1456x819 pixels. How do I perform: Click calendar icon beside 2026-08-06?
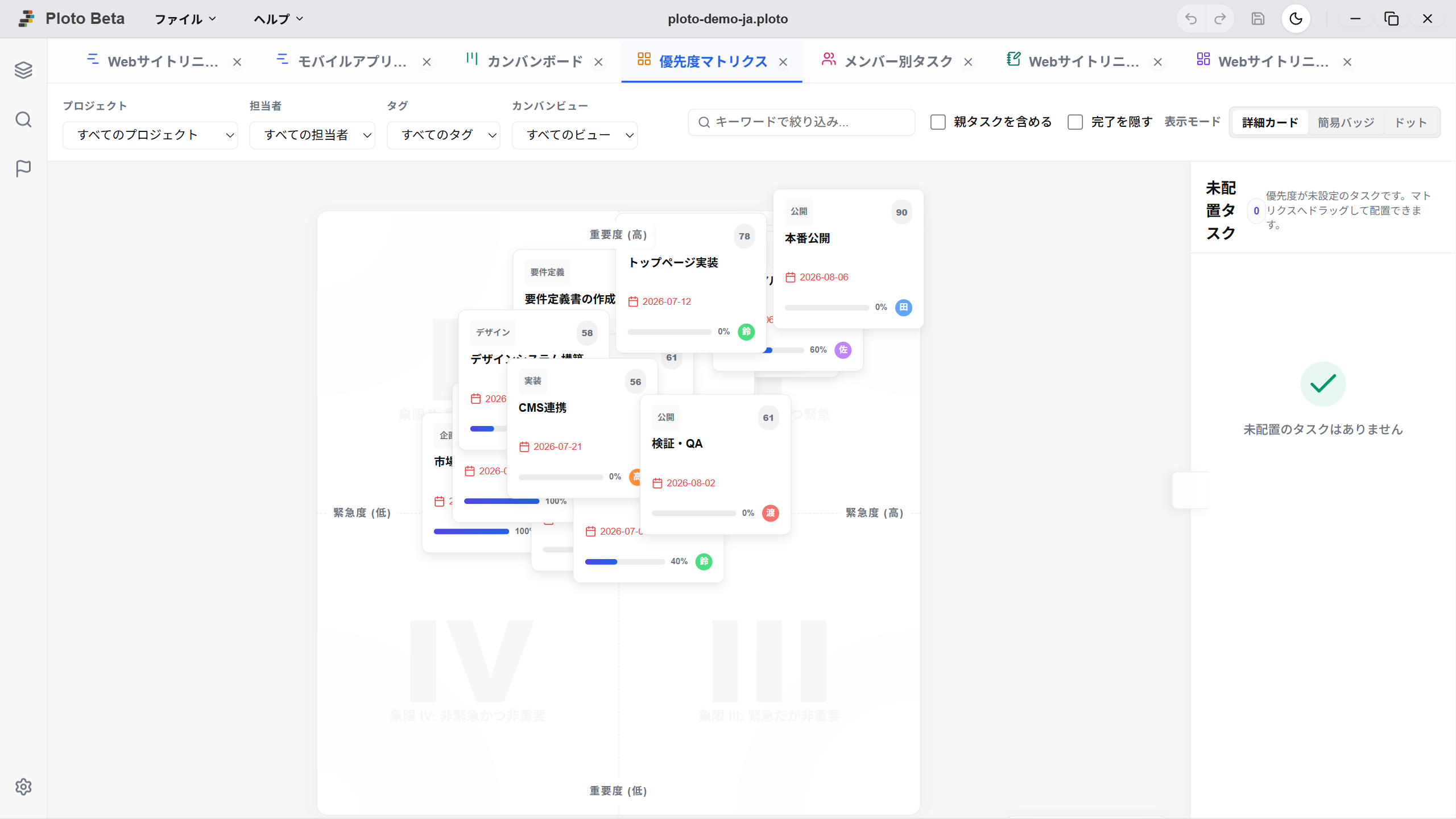pyautogui.click(x=790, y=278)
